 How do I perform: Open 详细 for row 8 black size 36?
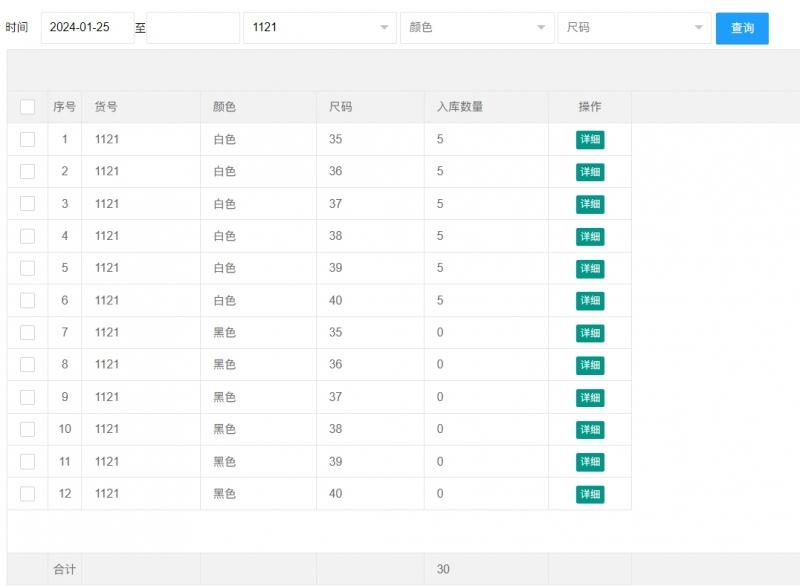coord(590,365)
